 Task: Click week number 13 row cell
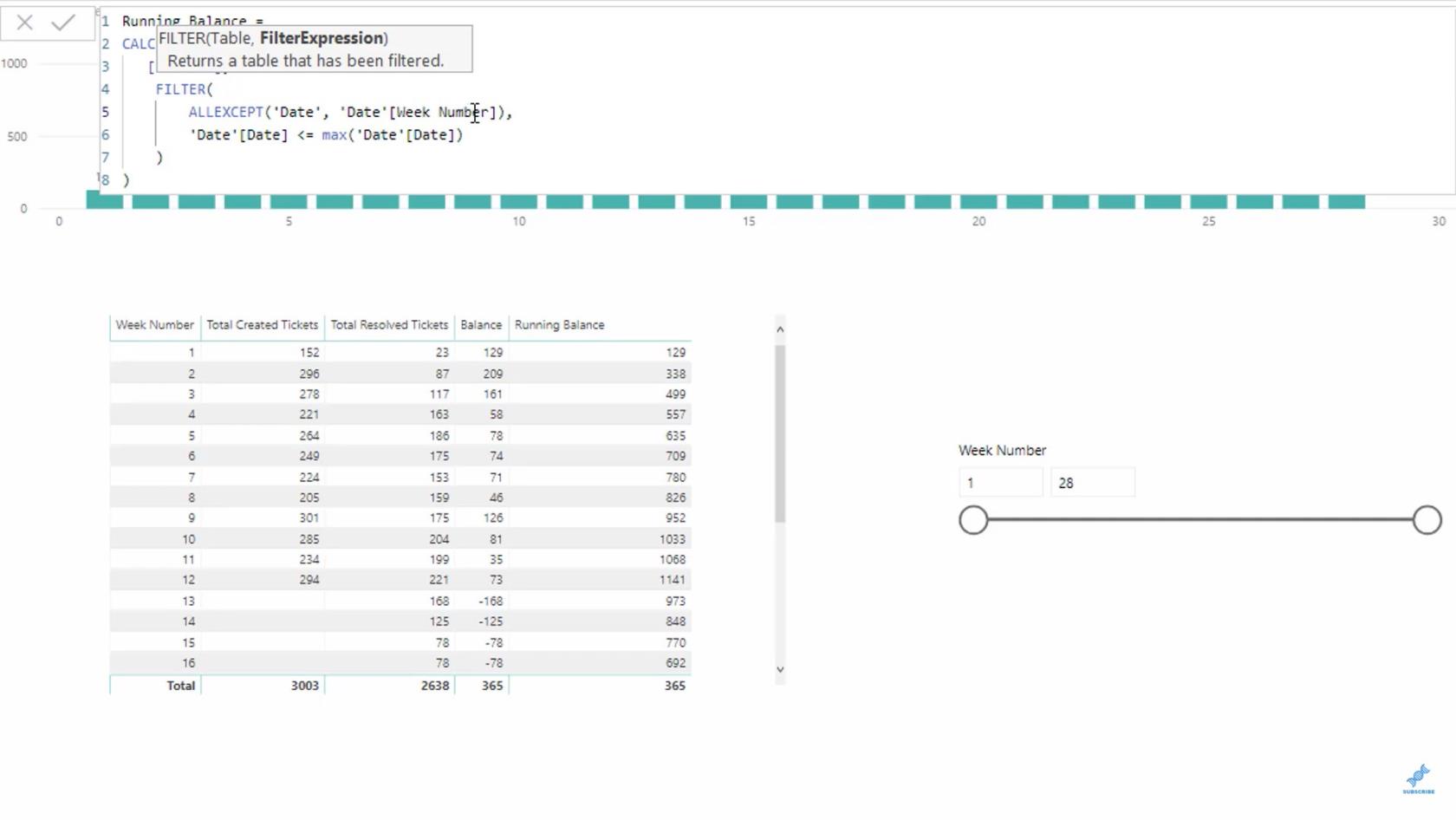click(x=188, y=601)
